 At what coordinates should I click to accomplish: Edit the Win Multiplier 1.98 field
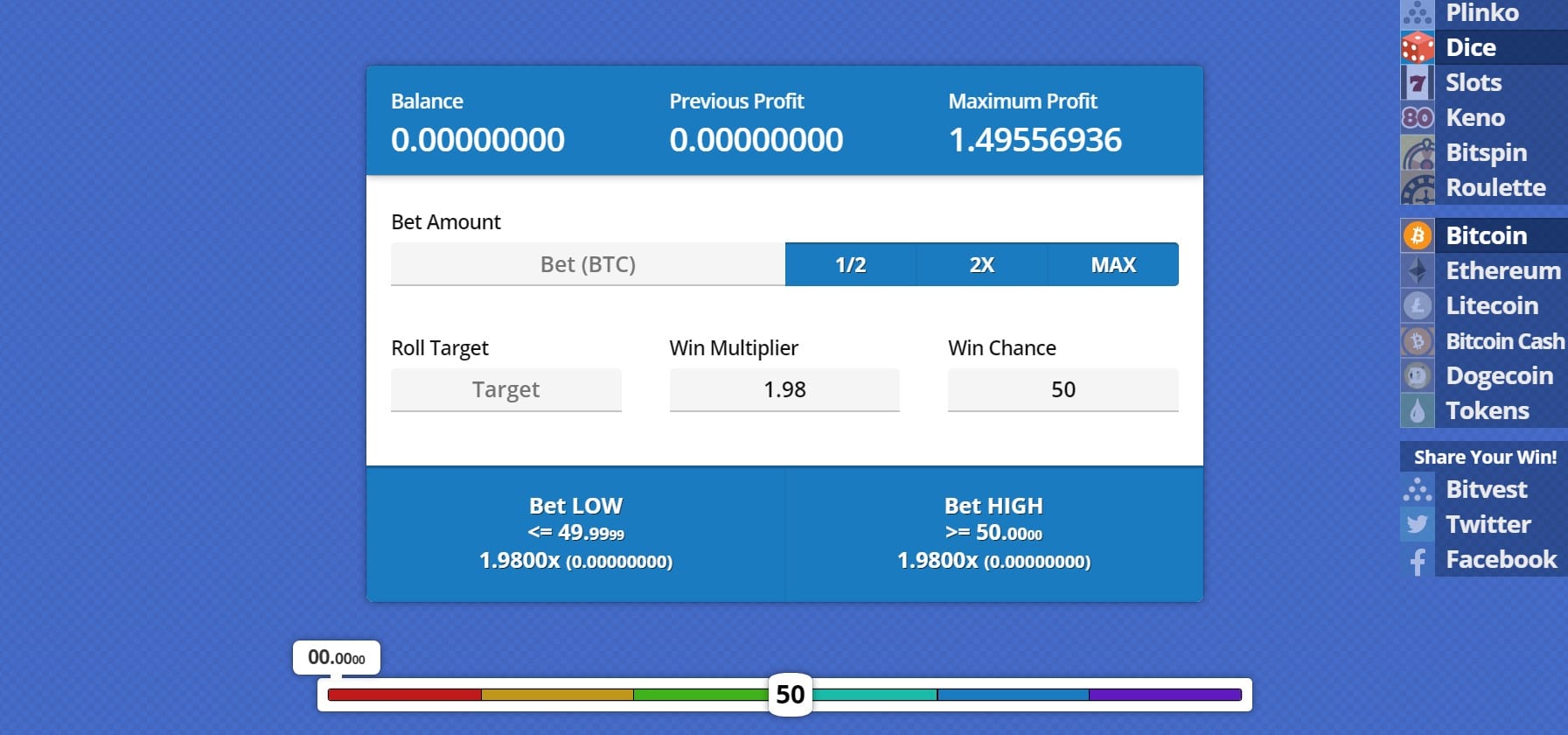(x=784, y=389)
